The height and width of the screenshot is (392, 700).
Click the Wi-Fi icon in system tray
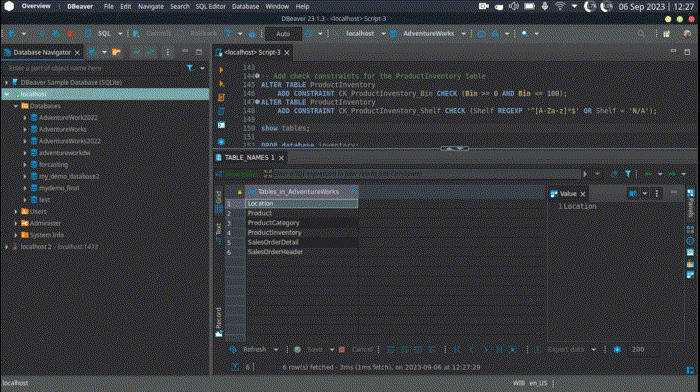click(560, 6)
